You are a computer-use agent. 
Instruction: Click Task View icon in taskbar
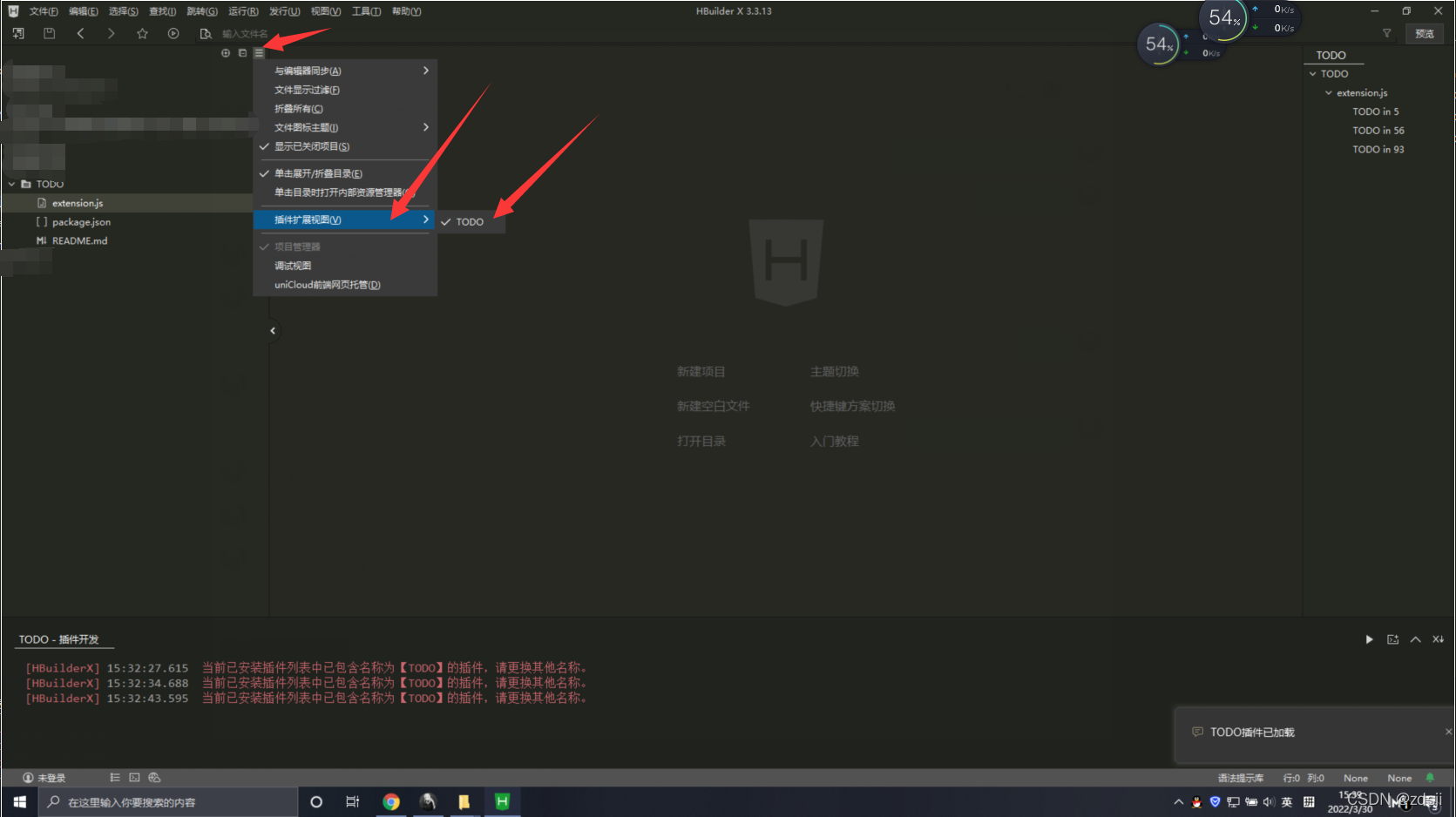(x=352, y=801)
